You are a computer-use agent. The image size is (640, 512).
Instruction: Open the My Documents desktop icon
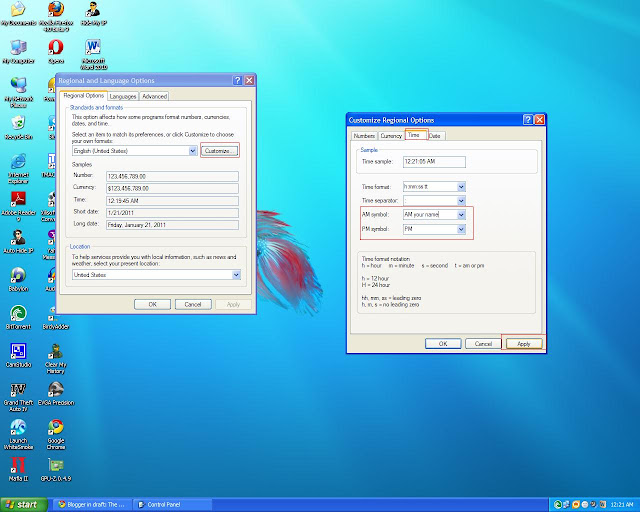point(18,13)
